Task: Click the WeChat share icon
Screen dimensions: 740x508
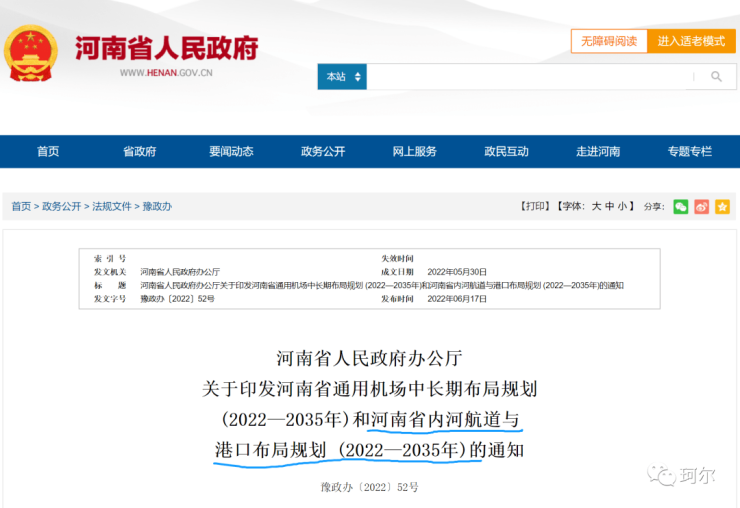Action: (x=681, y=206)
